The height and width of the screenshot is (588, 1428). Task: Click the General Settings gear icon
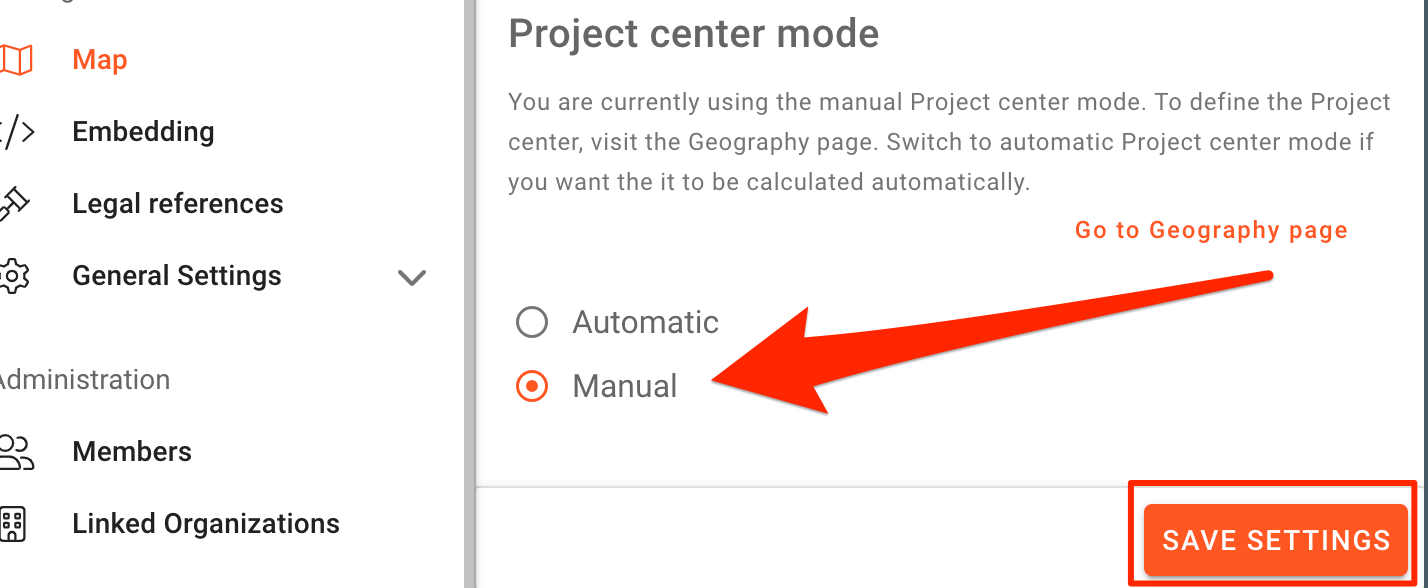13,276
